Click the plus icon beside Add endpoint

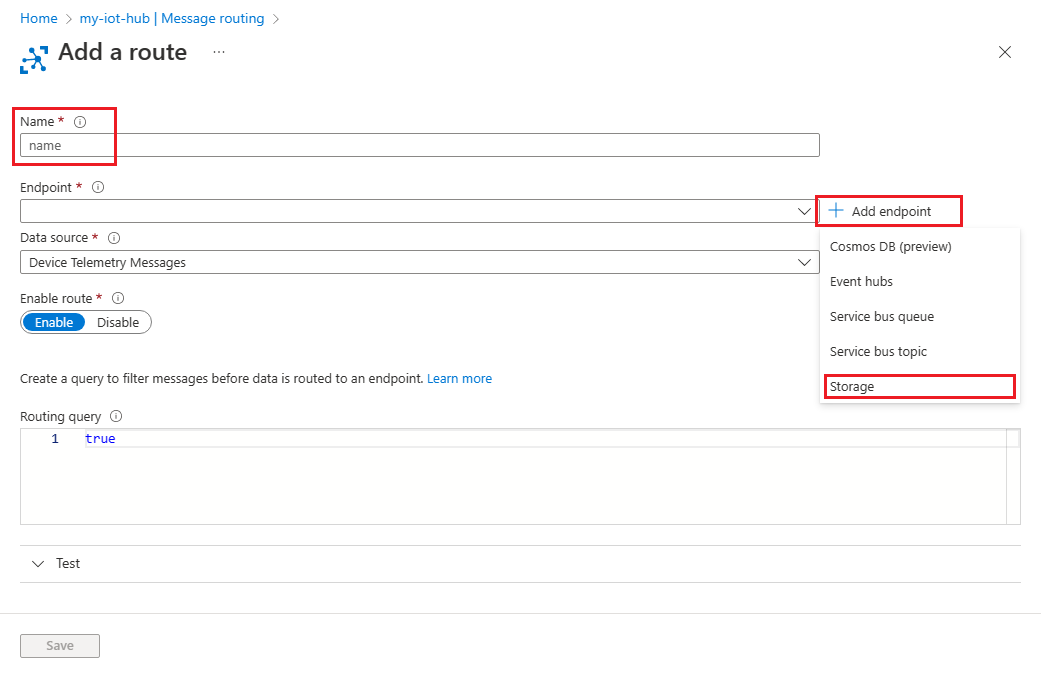836,211
